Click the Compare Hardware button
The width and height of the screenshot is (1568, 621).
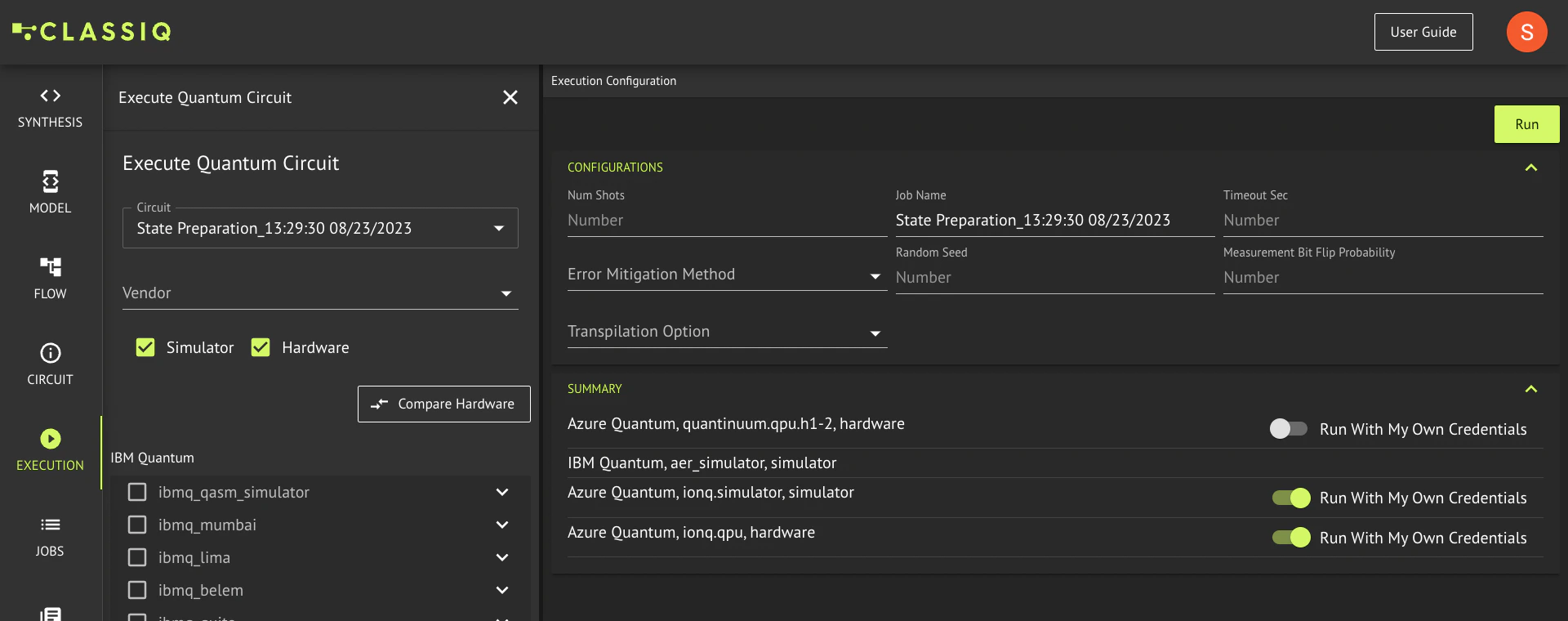pyautogui.click(x=444, y=404)
